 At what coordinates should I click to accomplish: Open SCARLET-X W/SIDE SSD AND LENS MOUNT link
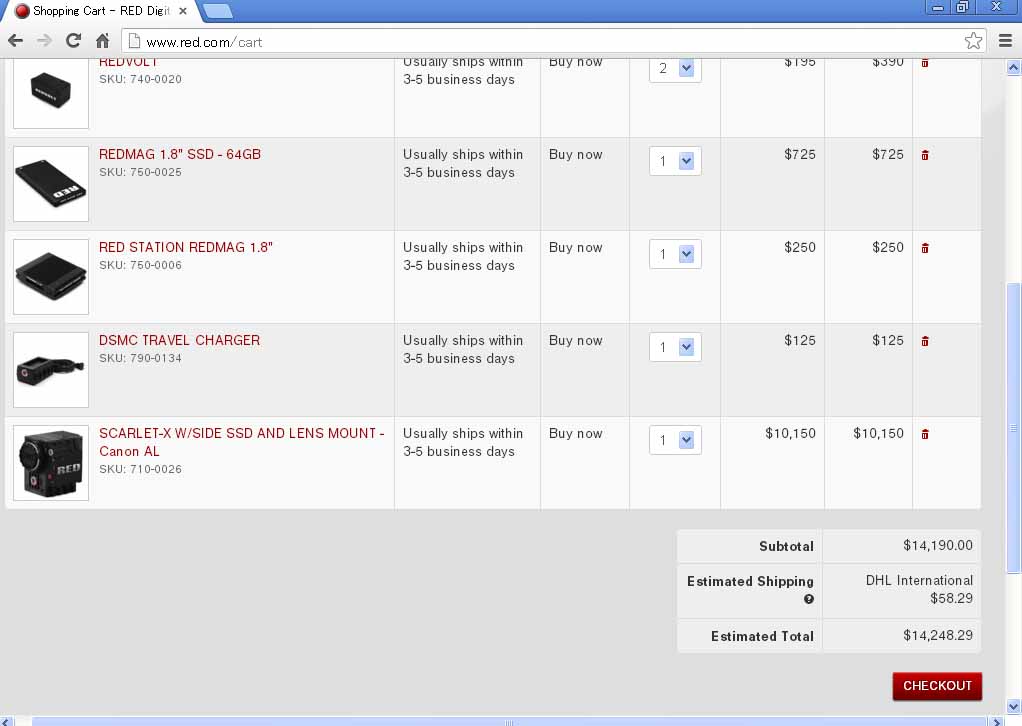(241, 443)
